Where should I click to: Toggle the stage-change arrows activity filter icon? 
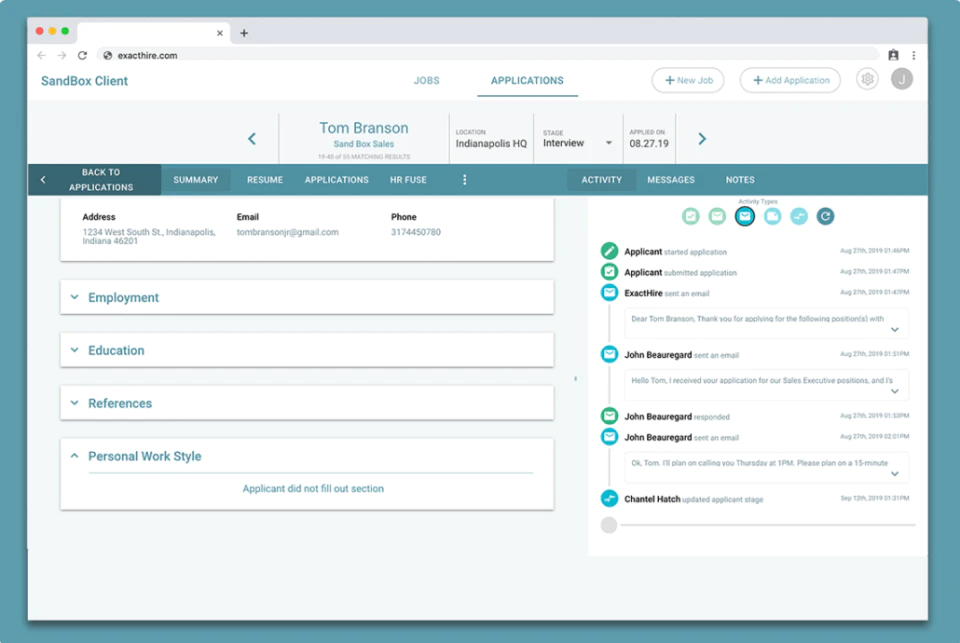[x=799, y=216]
